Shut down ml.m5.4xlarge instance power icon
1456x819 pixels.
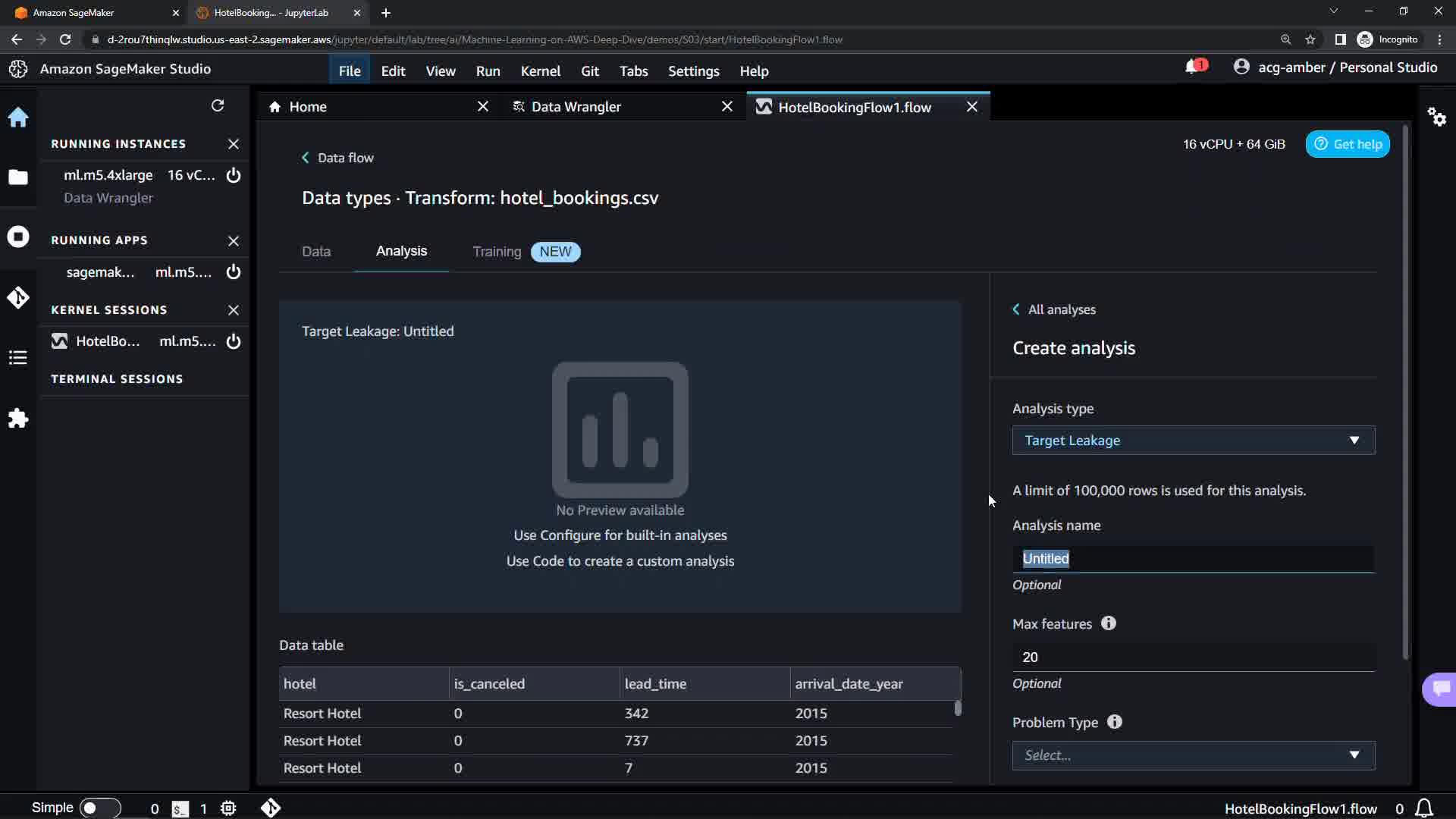[234, 175]
